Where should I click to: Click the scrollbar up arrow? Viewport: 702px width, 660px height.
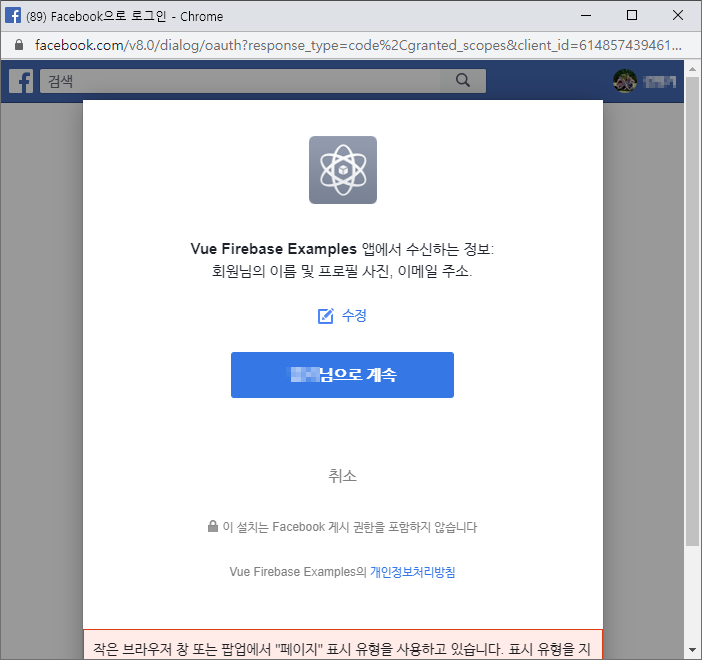(x=692, y=69)
